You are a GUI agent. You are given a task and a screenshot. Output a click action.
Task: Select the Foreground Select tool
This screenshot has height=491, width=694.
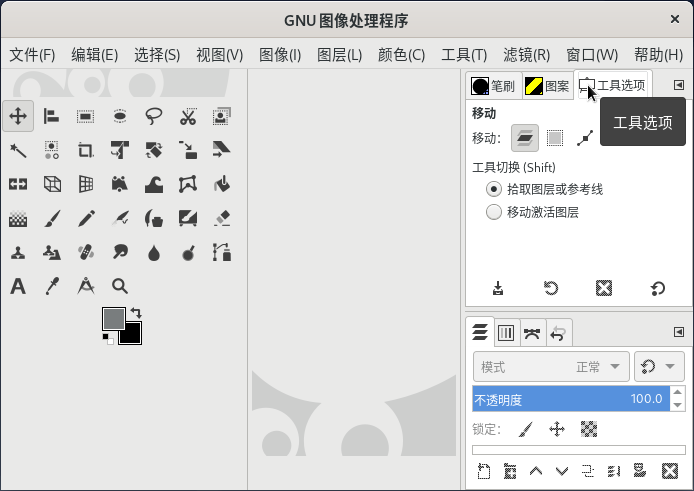(x=222, y=116)
